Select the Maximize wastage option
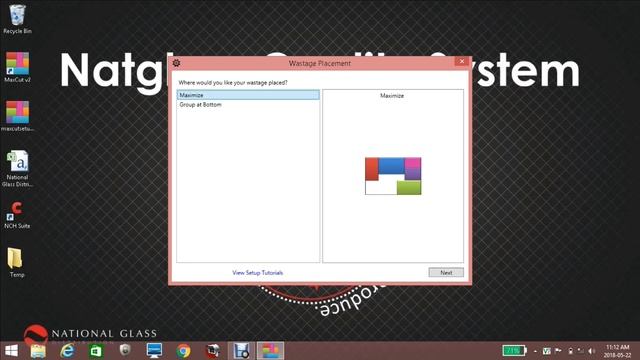The image size is (640, 360). (x=248, y=95)
